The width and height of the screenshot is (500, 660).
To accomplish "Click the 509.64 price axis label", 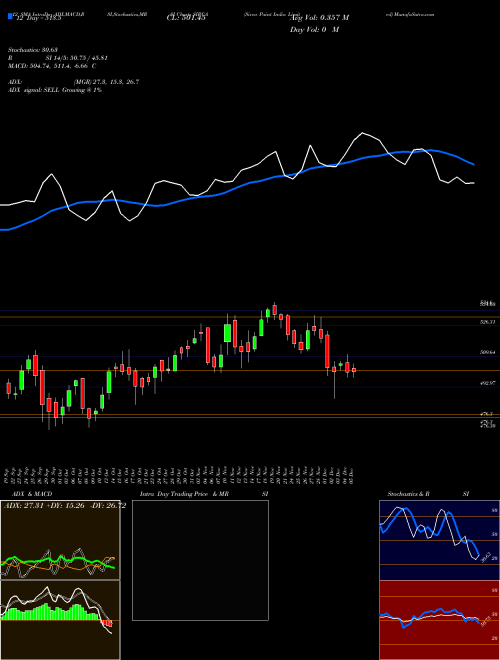I will [x=487, y=352].
